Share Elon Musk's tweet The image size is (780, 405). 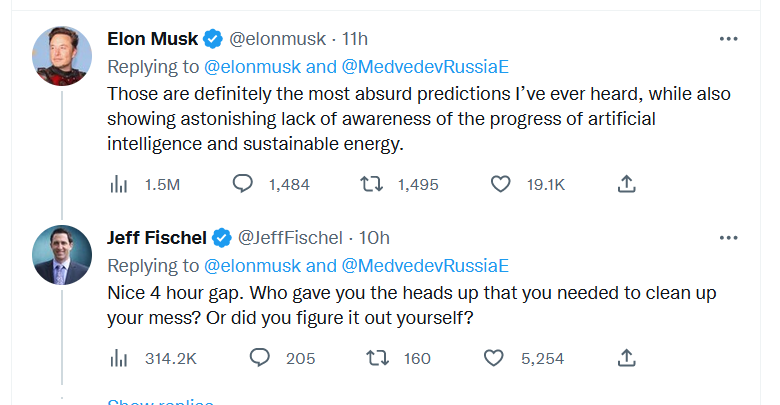[x=627, y=184]
